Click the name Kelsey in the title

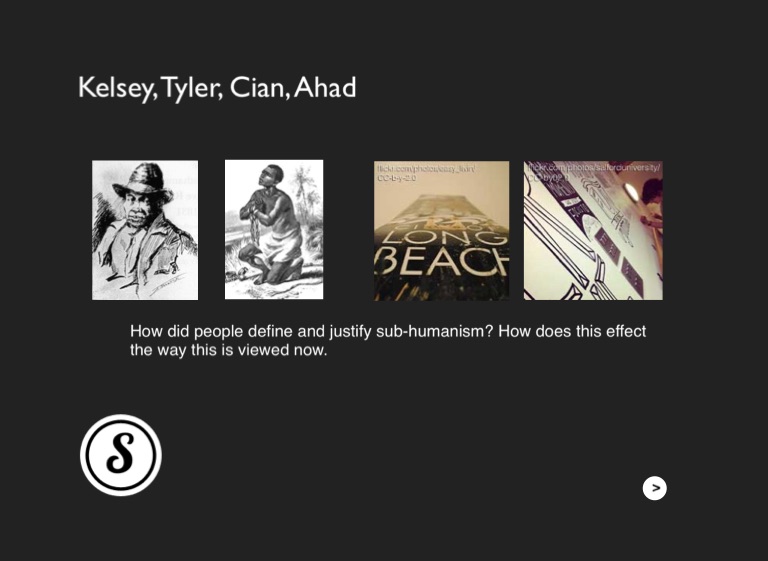tap(115, 88)
